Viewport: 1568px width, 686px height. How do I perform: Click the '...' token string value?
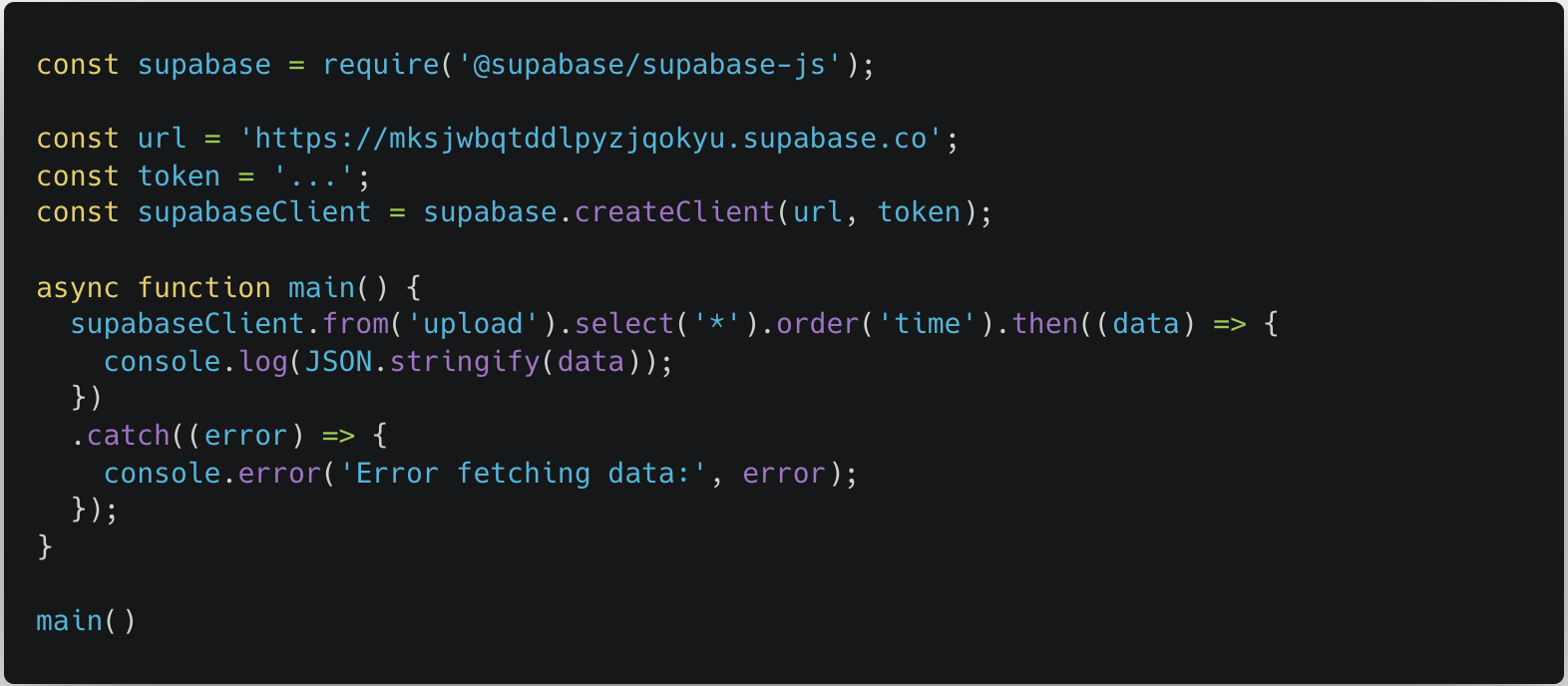click(313, 176)
